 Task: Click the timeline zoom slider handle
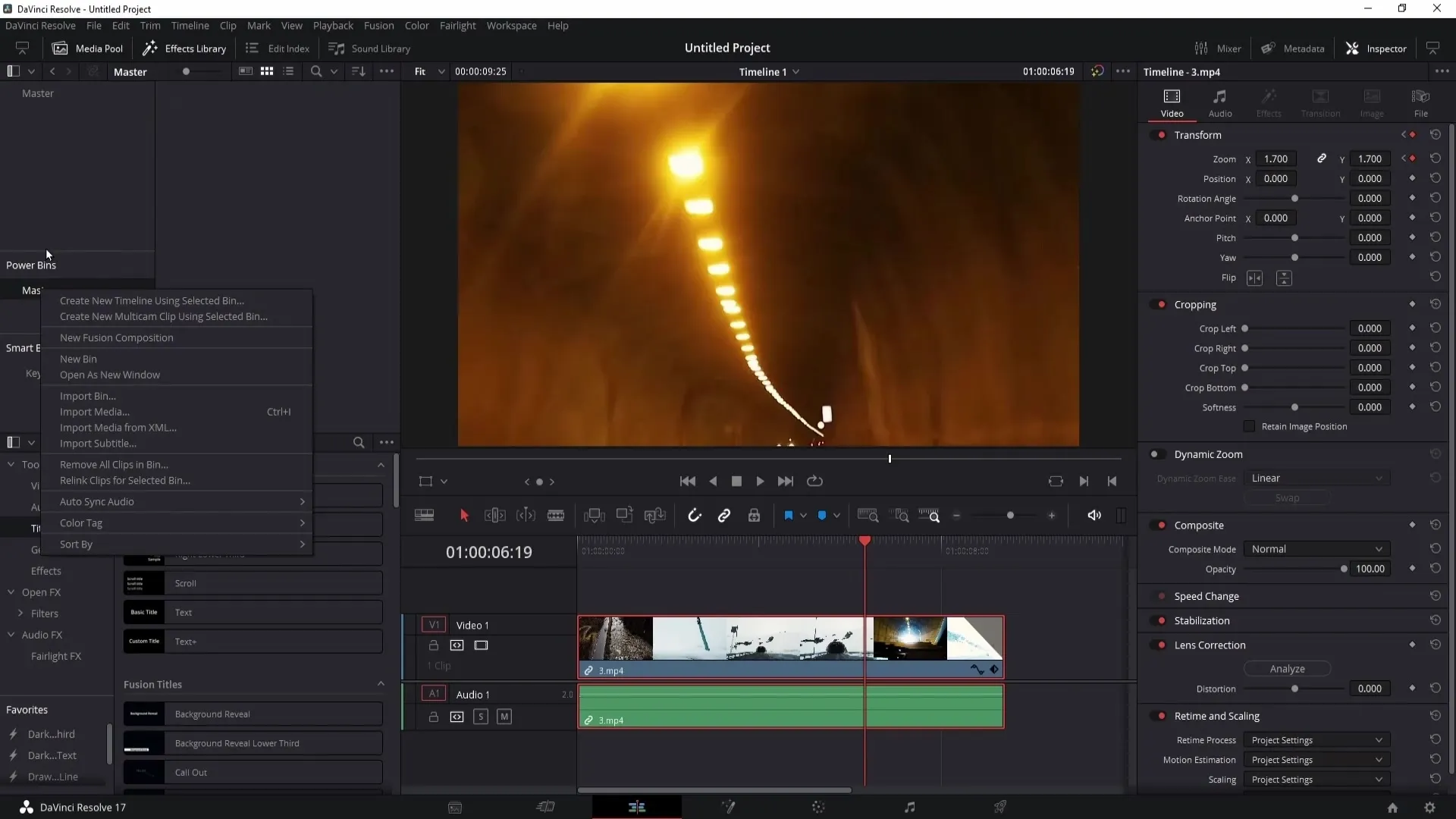pyautogui.click(x=1010, y=516)
